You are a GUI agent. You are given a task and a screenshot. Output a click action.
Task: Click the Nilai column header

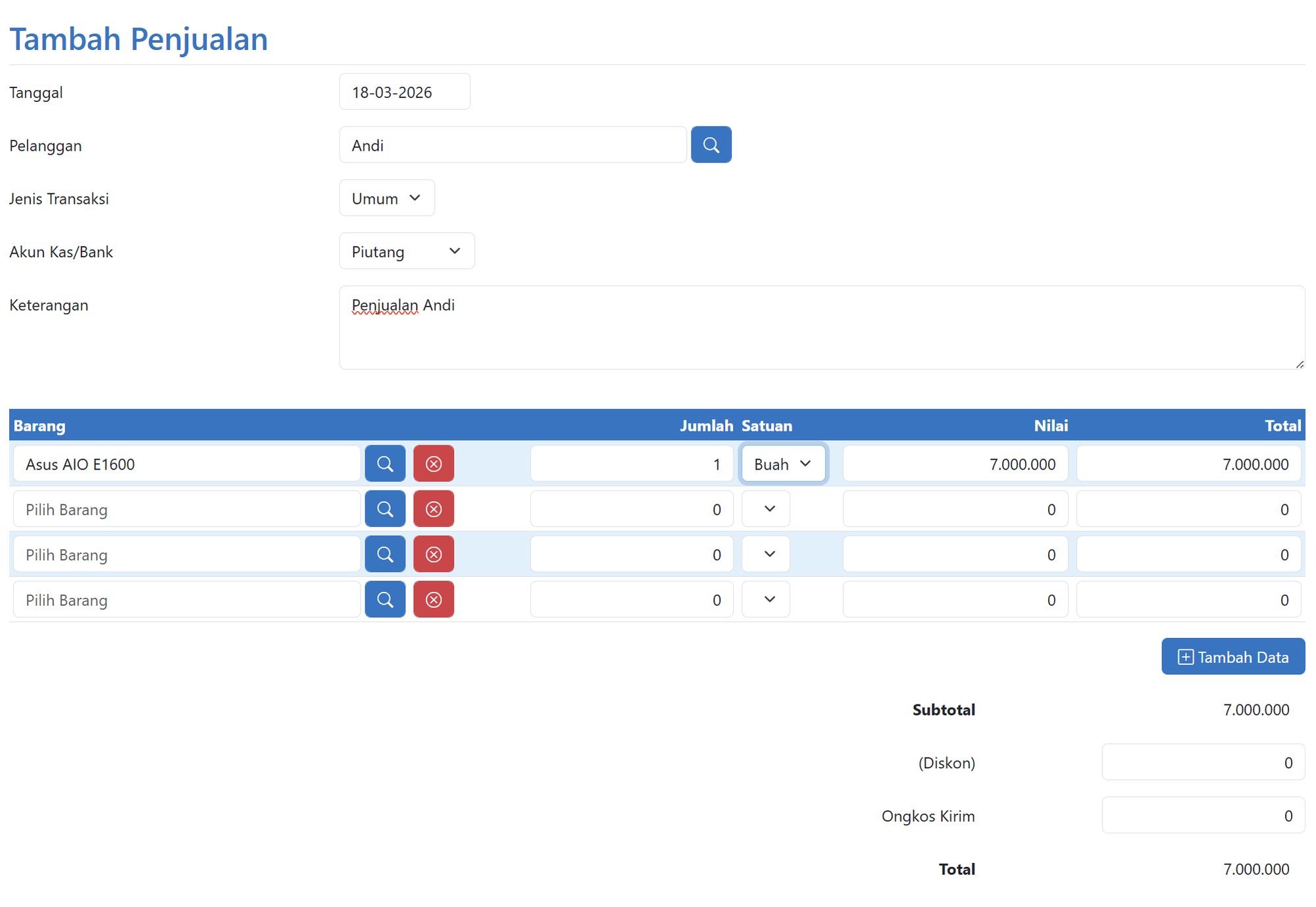click(1051, 426)
